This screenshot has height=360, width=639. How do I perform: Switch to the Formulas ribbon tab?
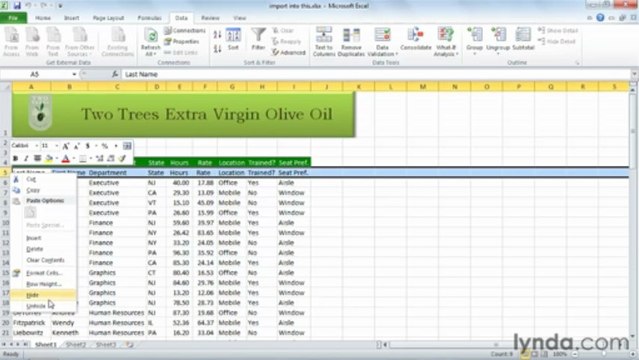tap(149, 18)
